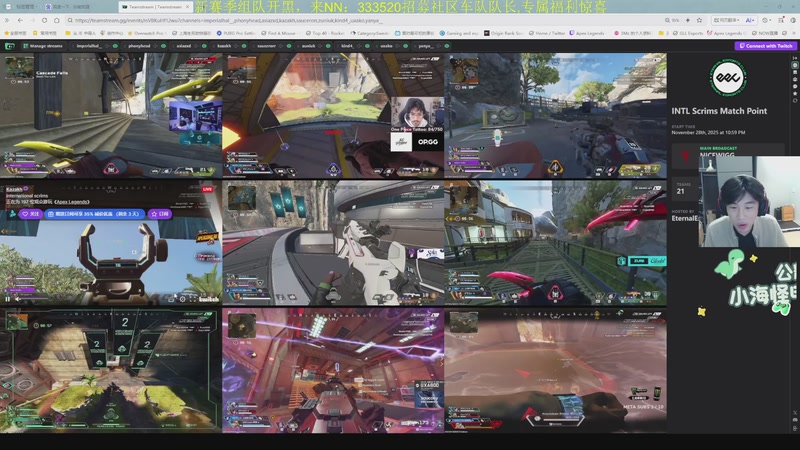
Task: Open the Origin Rank bookmark icon
Action: (x=487, y=33)
